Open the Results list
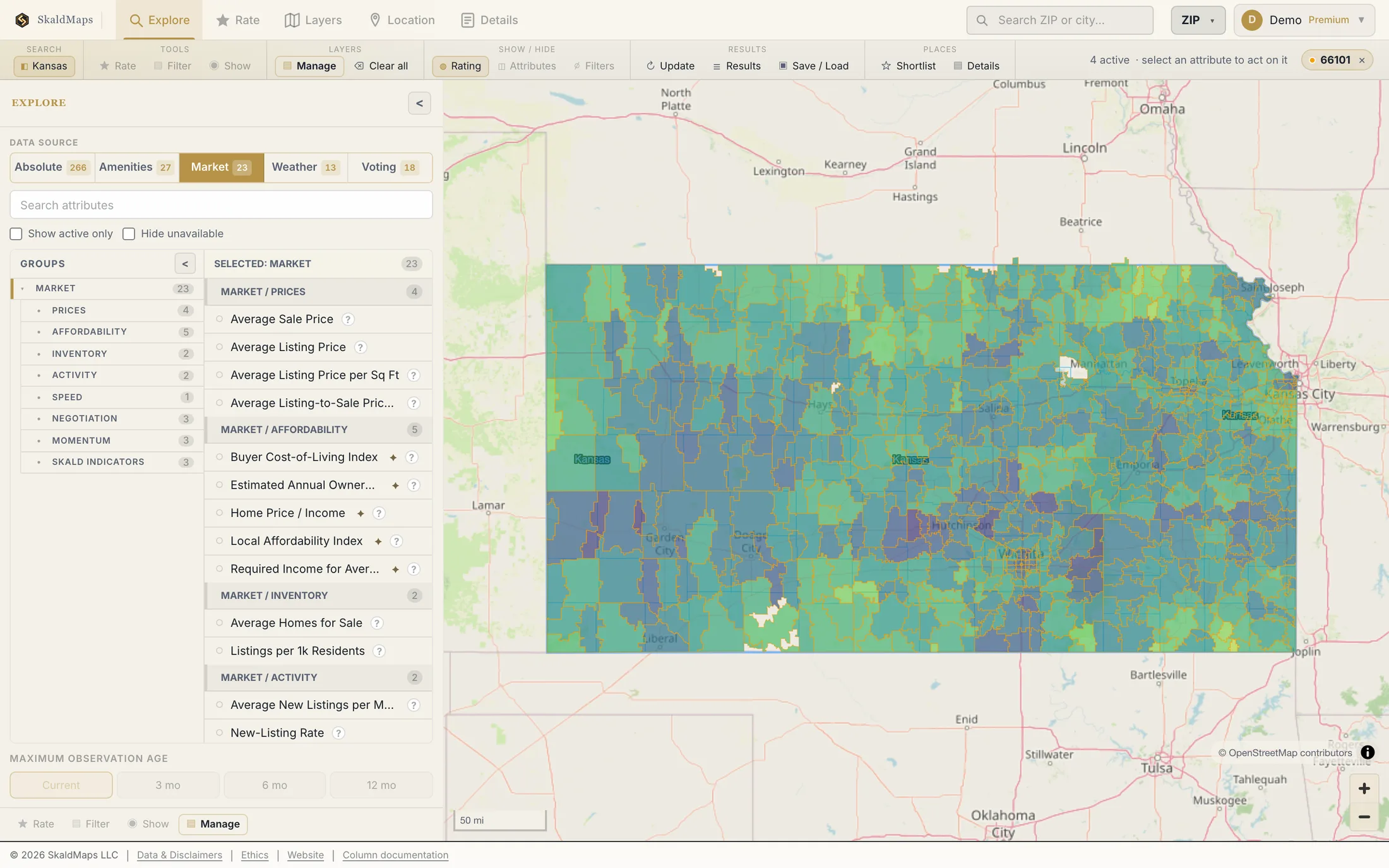 coord(737,66)
